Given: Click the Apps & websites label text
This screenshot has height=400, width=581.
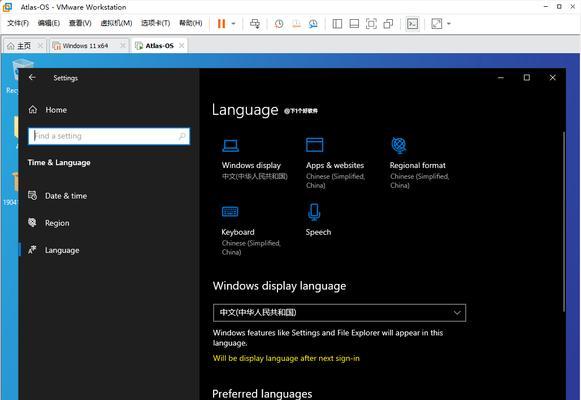Looking at the screenshot, I should pyautogui.click(x=335, y=165).
